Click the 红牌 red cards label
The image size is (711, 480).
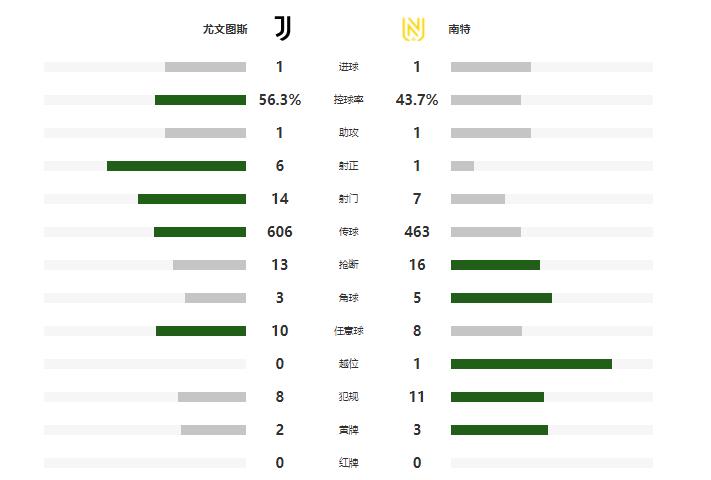click(348, 463)
